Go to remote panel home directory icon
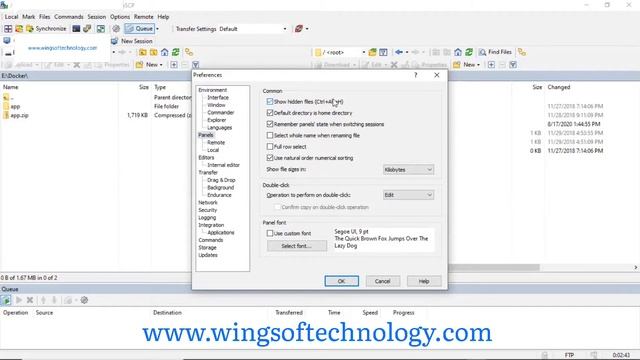 tap(458, 52)
